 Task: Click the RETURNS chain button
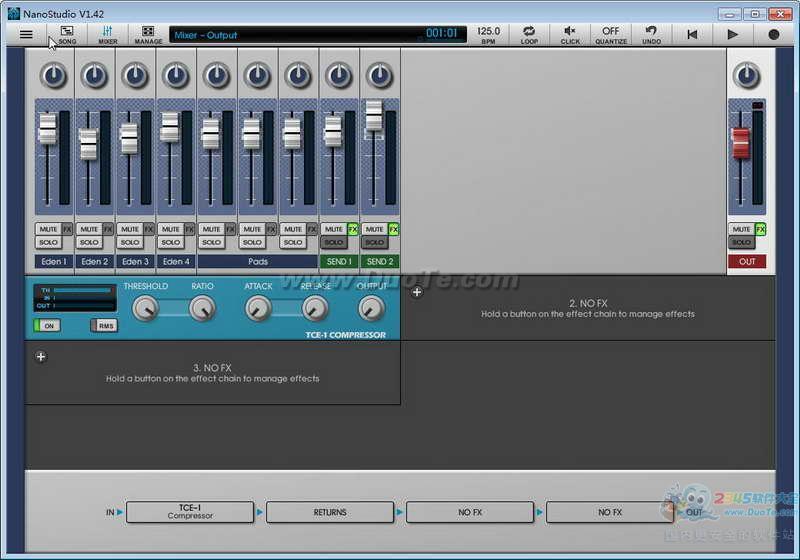coord(330,512)
